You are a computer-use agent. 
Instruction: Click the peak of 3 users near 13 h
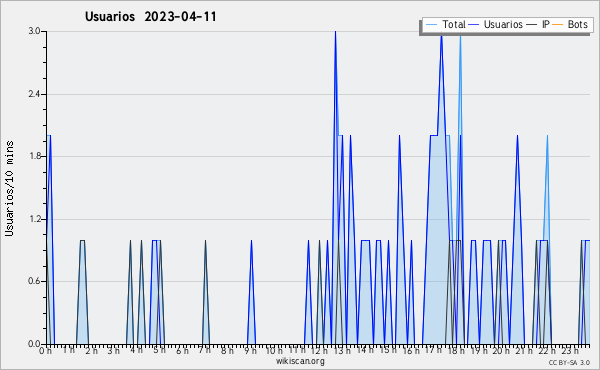336,32
